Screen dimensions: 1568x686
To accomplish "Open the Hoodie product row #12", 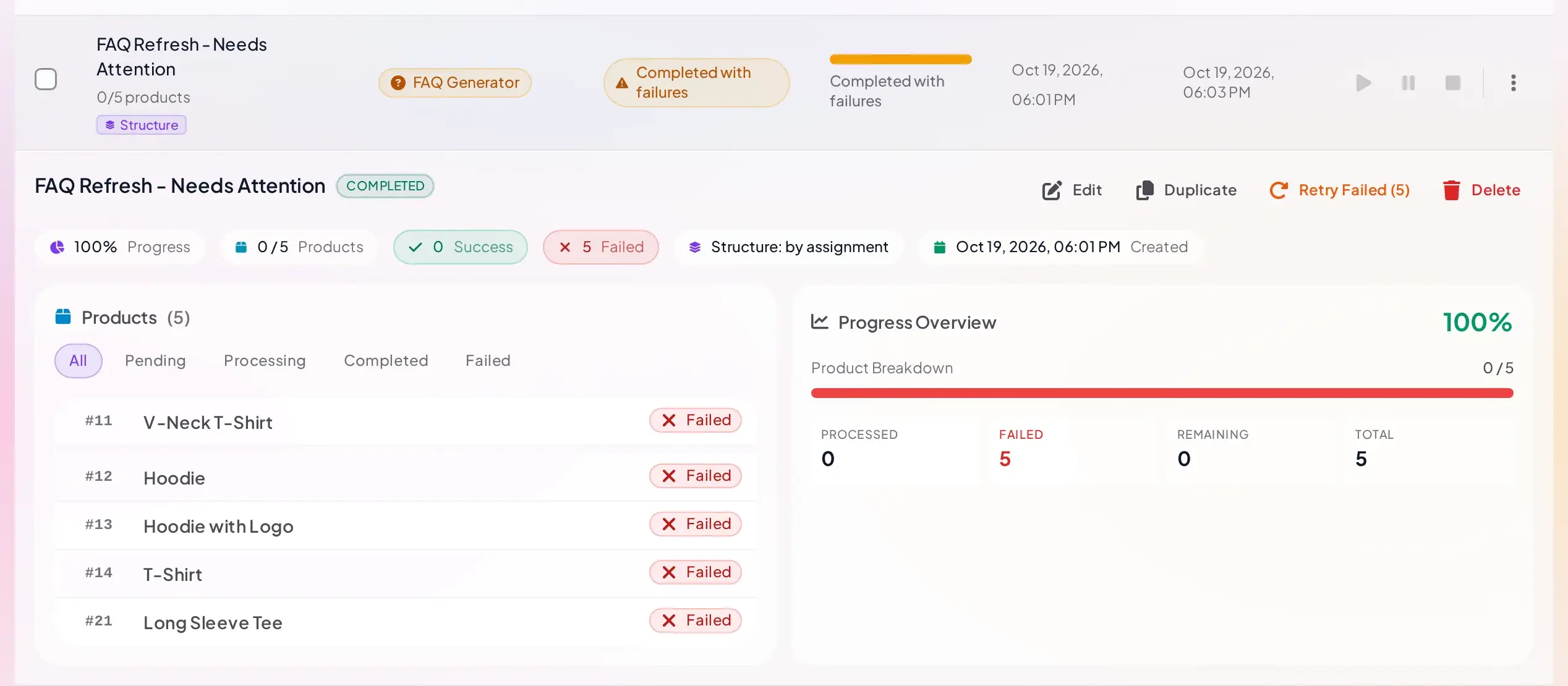I will tap(406, 476).
